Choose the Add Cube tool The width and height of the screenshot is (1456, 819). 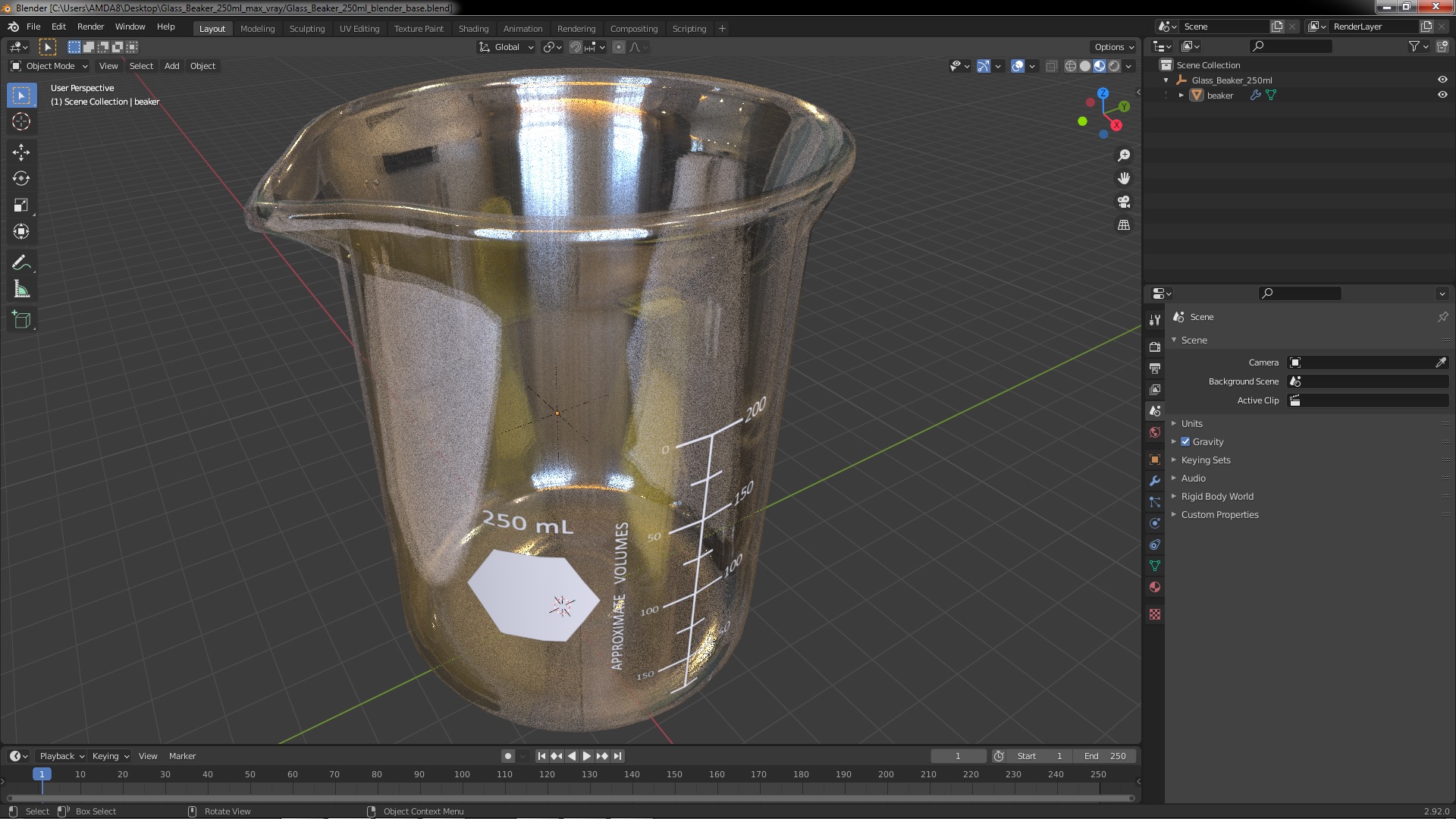point(21,319)
